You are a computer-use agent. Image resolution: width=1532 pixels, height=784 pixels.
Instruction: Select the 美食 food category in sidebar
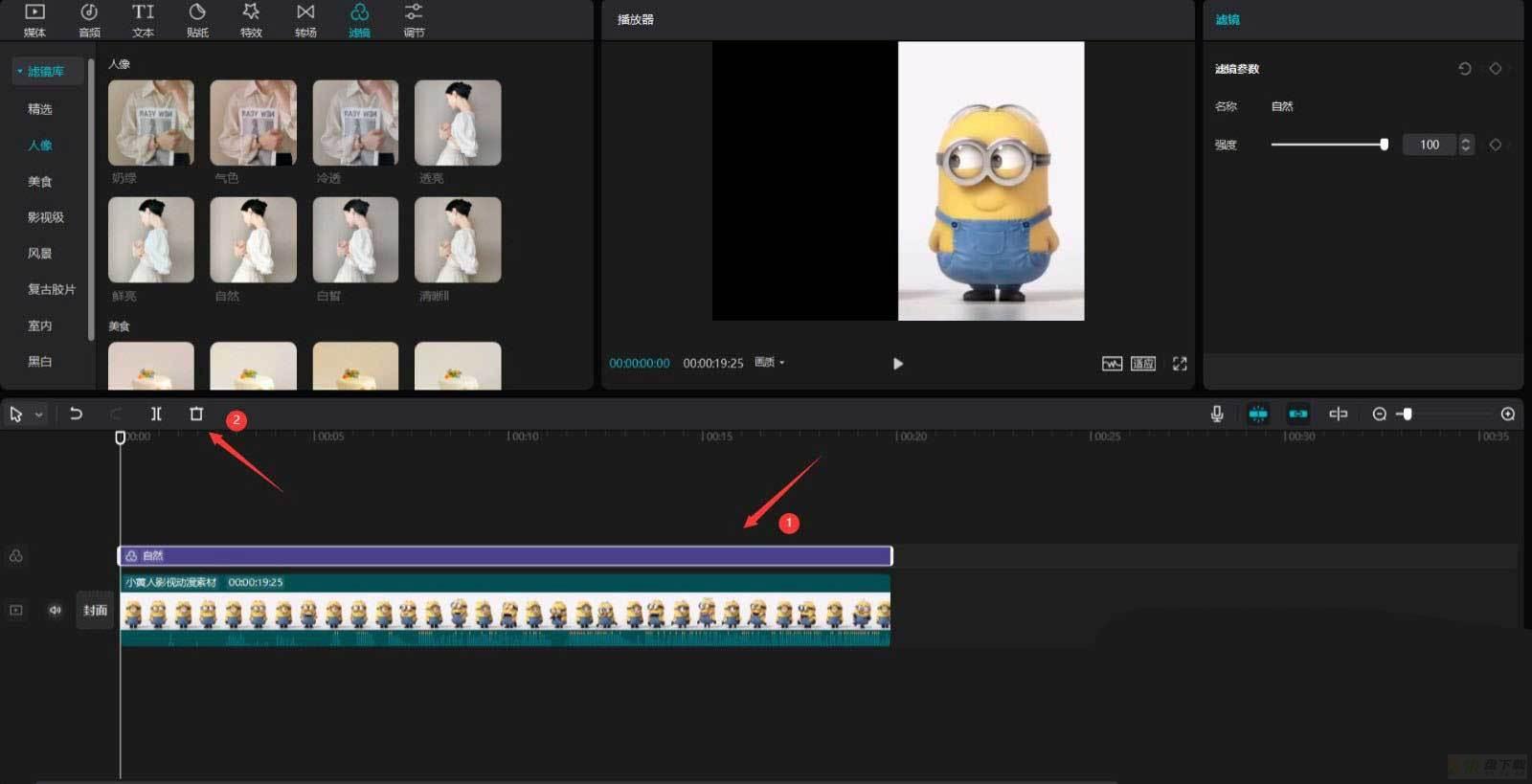pos(40,182)
